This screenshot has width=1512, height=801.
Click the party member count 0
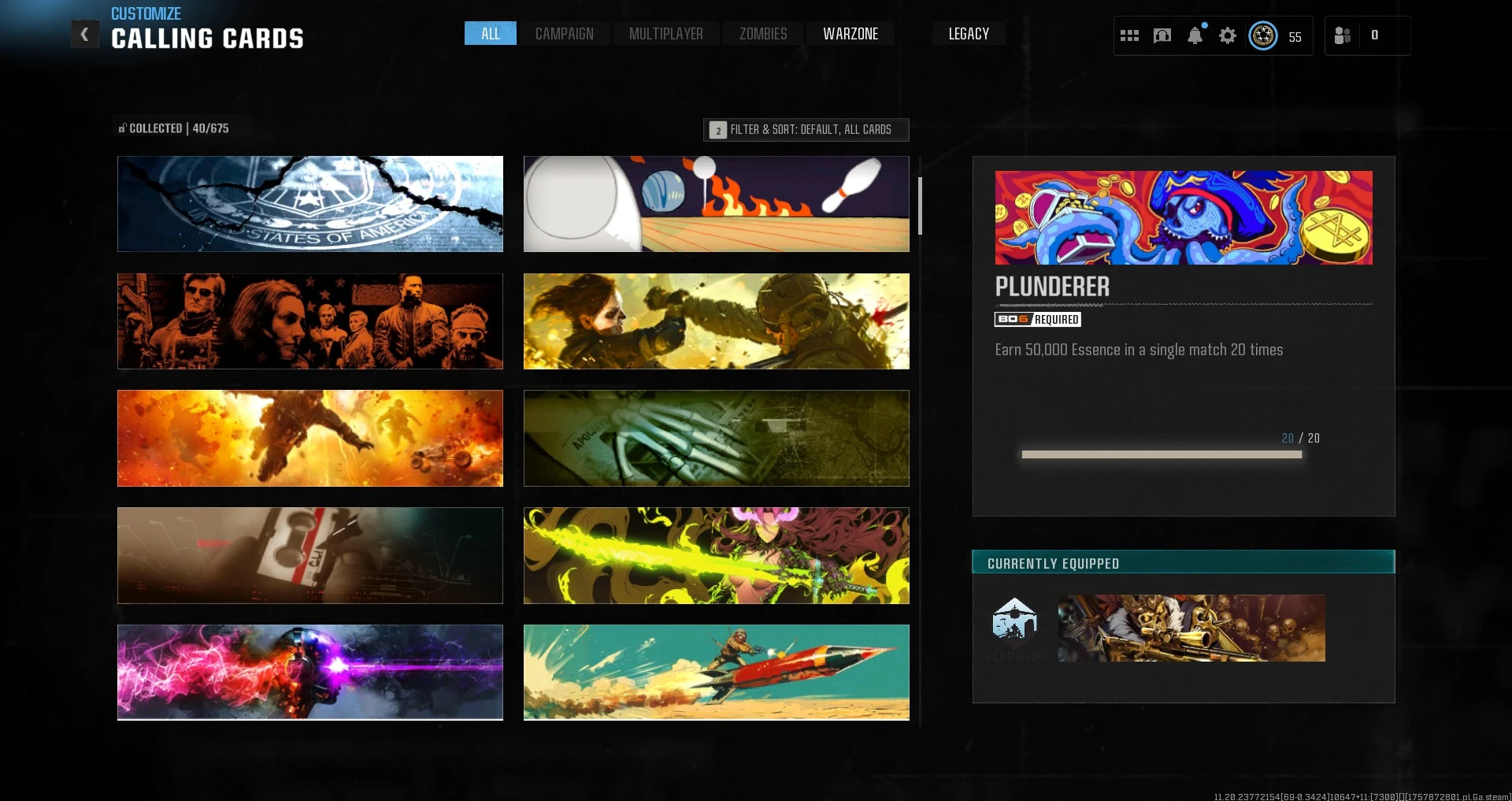(x=1374, y=35)
